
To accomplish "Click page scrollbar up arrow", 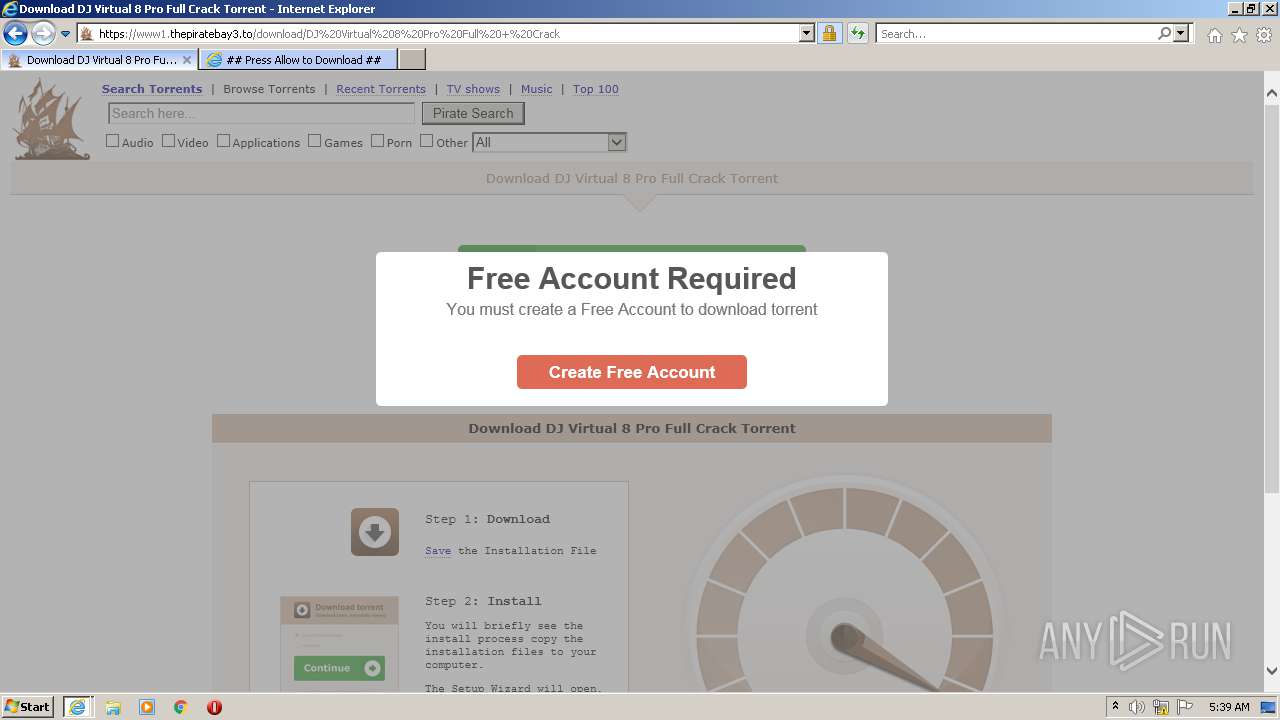I will tap(1272, 94).
